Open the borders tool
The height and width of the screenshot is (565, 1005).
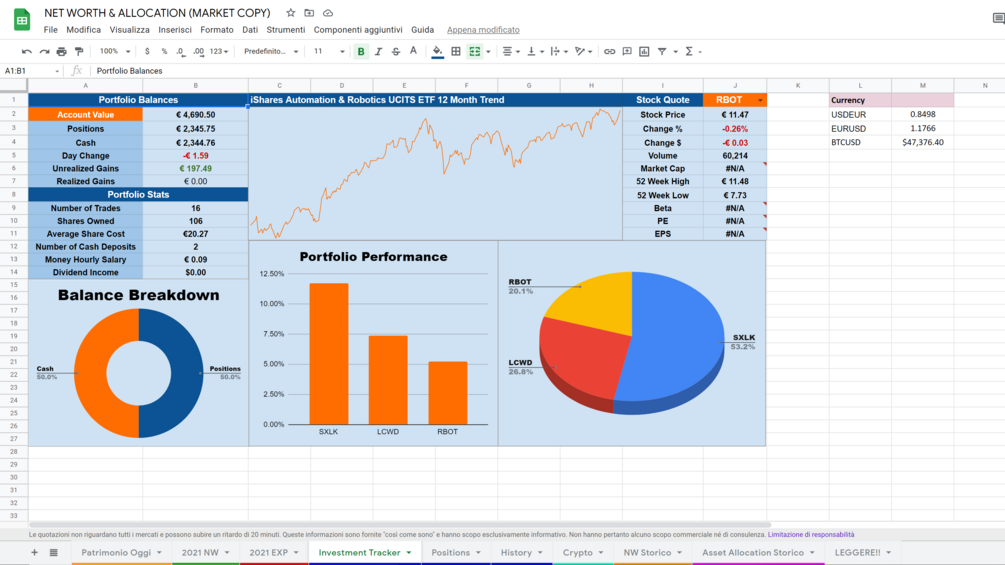coord(456,51)
